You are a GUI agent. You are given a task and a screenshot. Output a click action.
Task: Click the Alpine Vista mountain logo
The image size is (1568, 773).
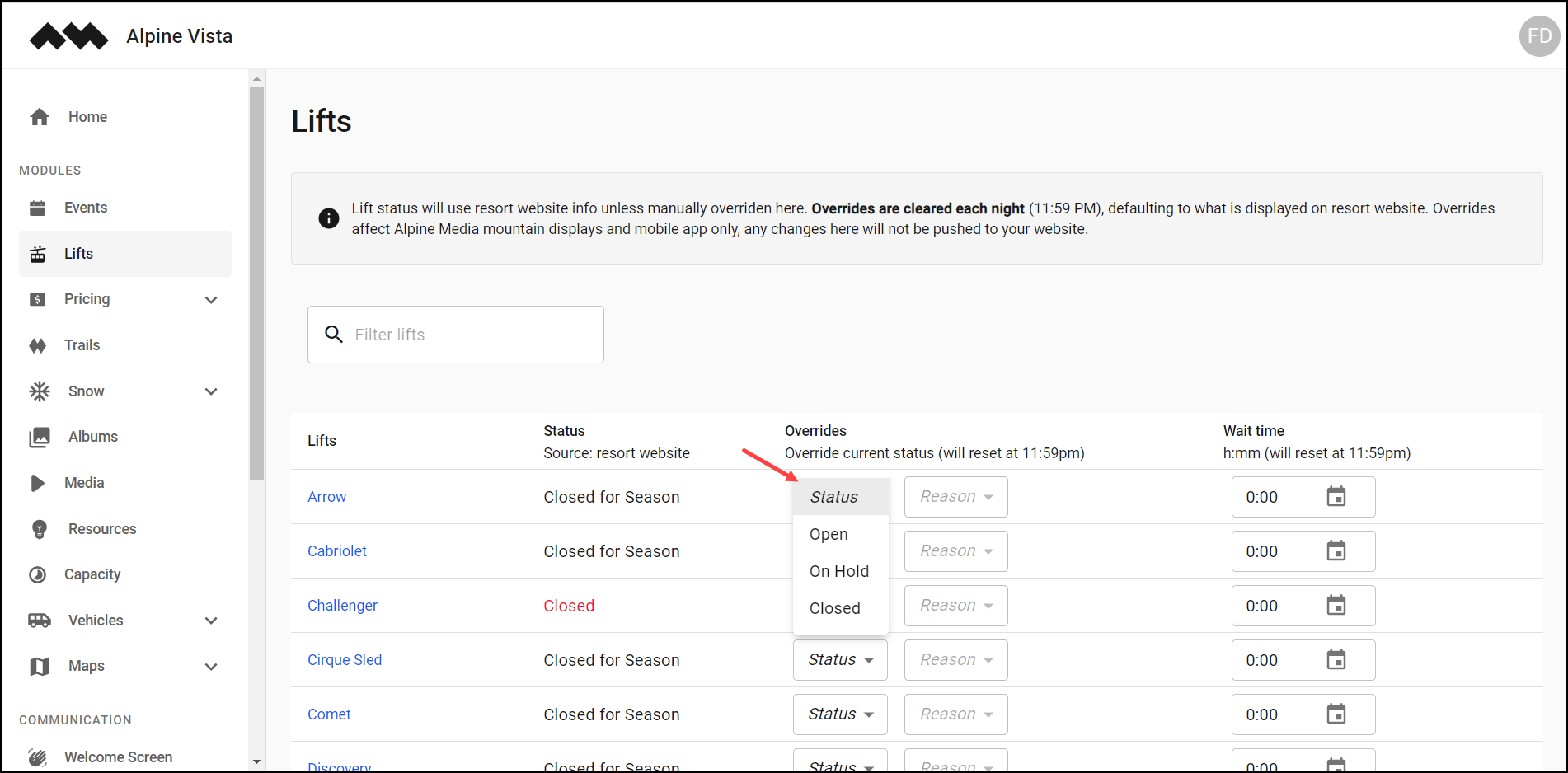pos(68,36)
